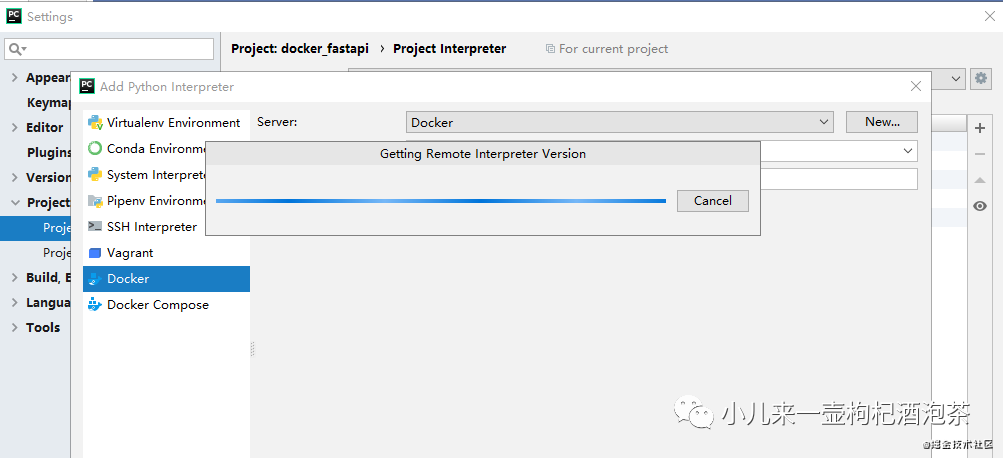The height and width of the screenshot is (458, 1003).
Task: Click the gear icon beside interpreter dropdown
Action: tap(980, 78)
